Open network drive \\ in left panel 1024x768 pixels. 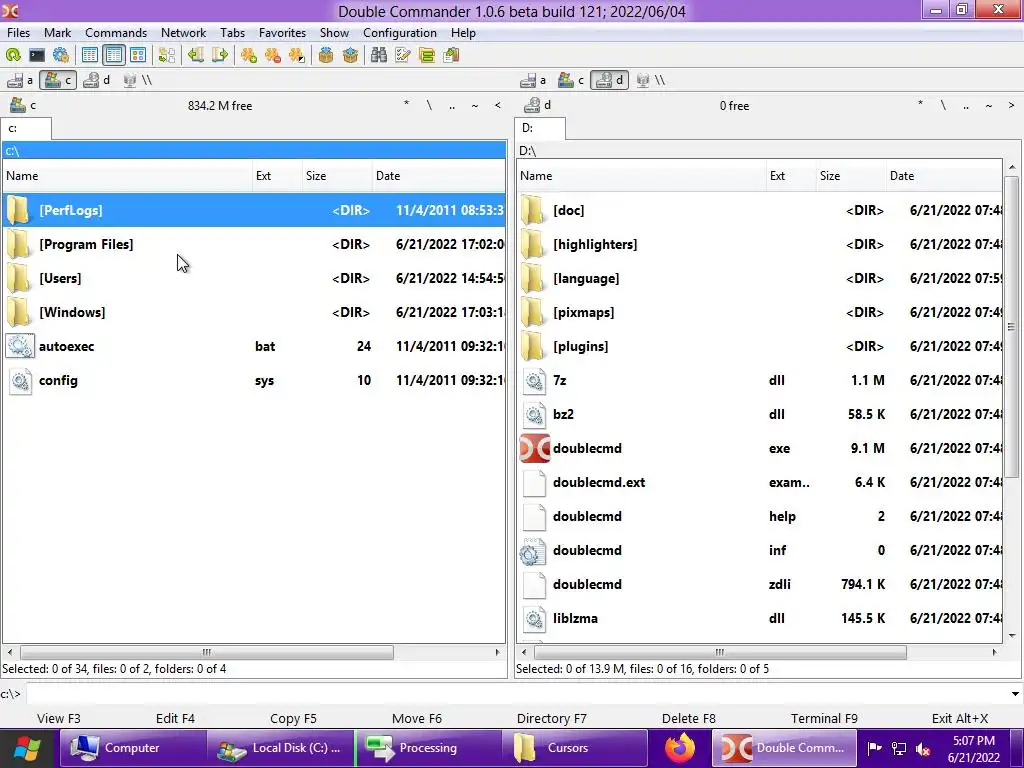coord(138,80)
